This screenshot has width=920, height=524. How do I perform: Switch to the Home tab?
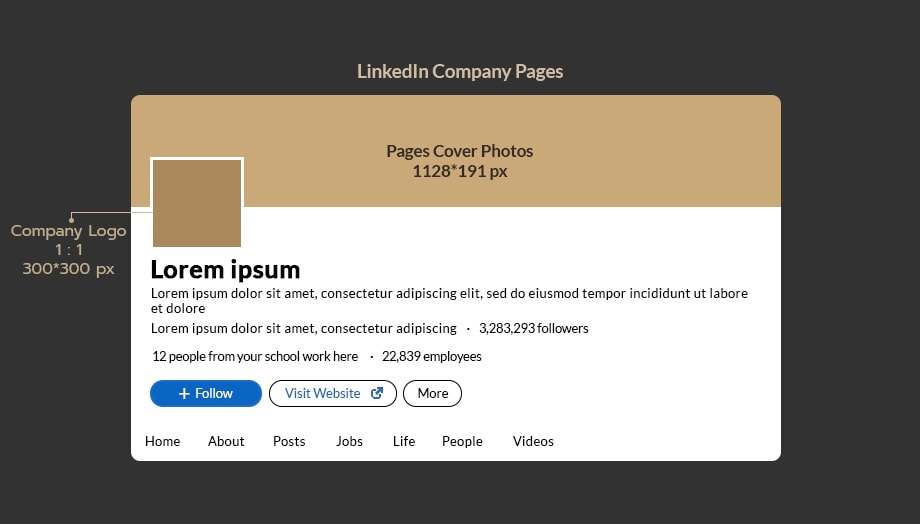(163, 441)
